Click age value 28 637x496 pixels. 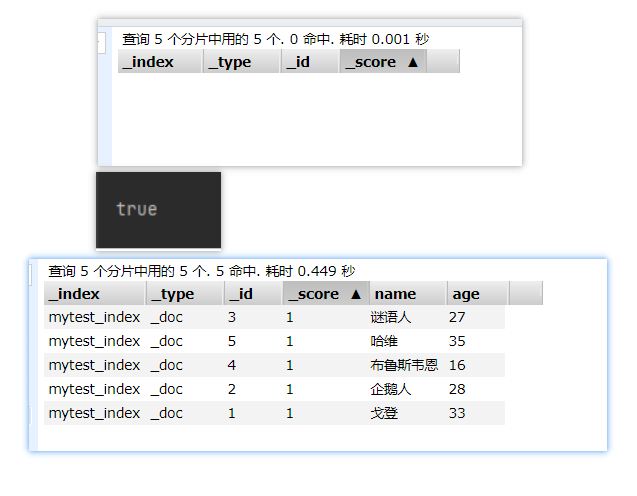coord(457,389)
